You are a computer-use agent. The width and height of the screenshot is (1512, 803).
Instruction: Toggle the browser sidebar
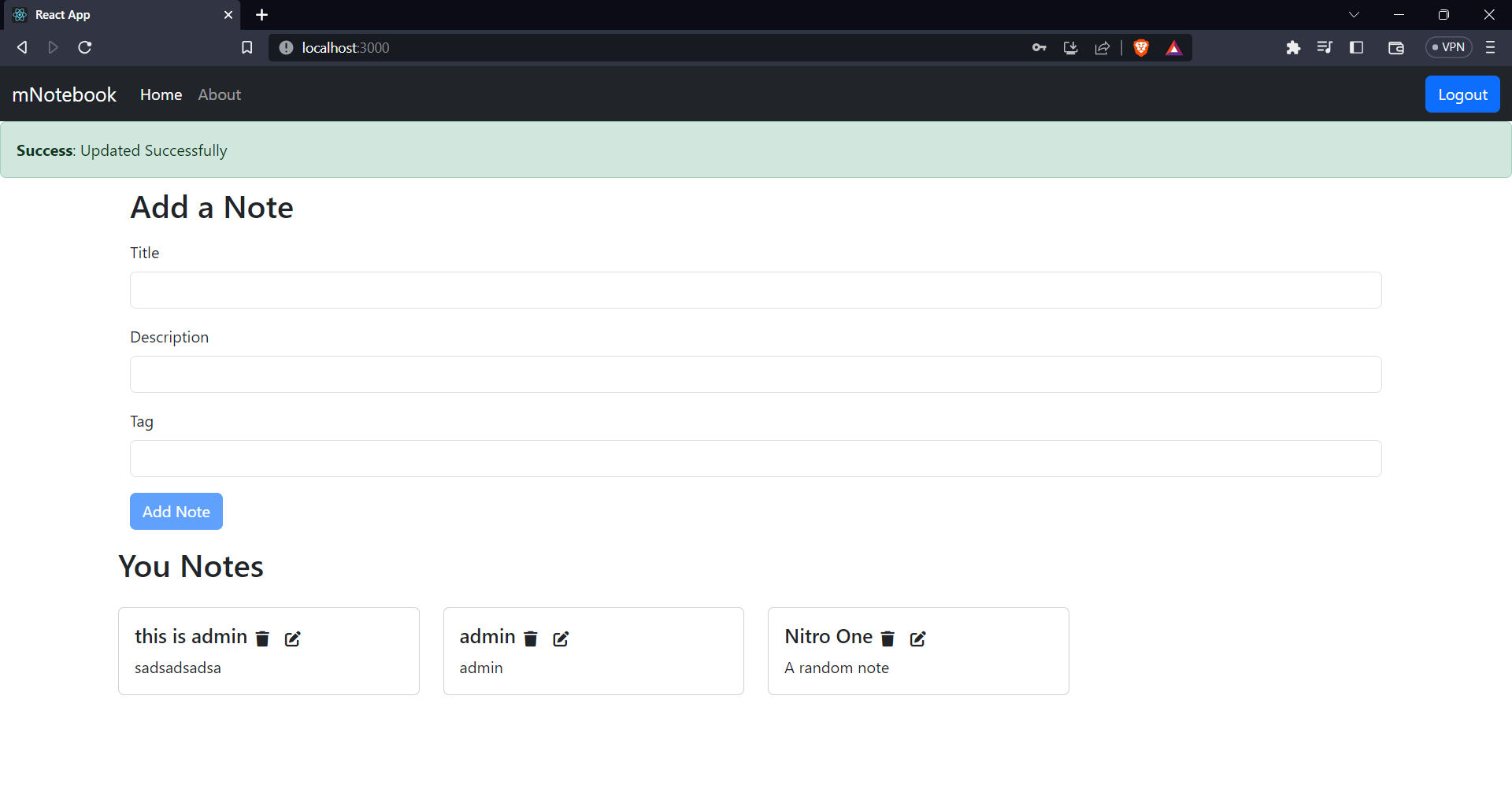pos(1357,47)
